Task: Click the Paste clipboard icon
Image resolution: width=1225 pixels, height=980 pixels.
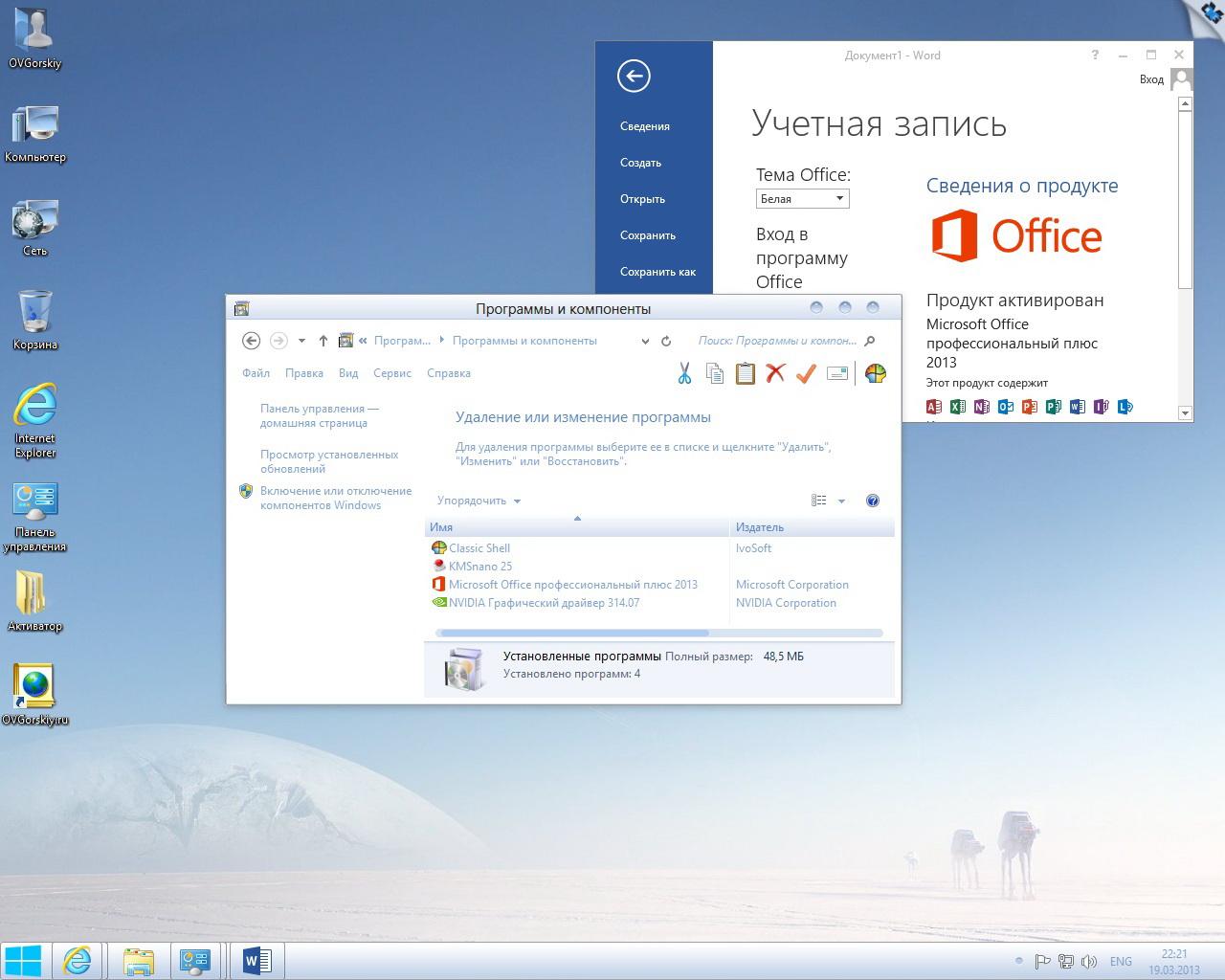Action: point(745,373)
